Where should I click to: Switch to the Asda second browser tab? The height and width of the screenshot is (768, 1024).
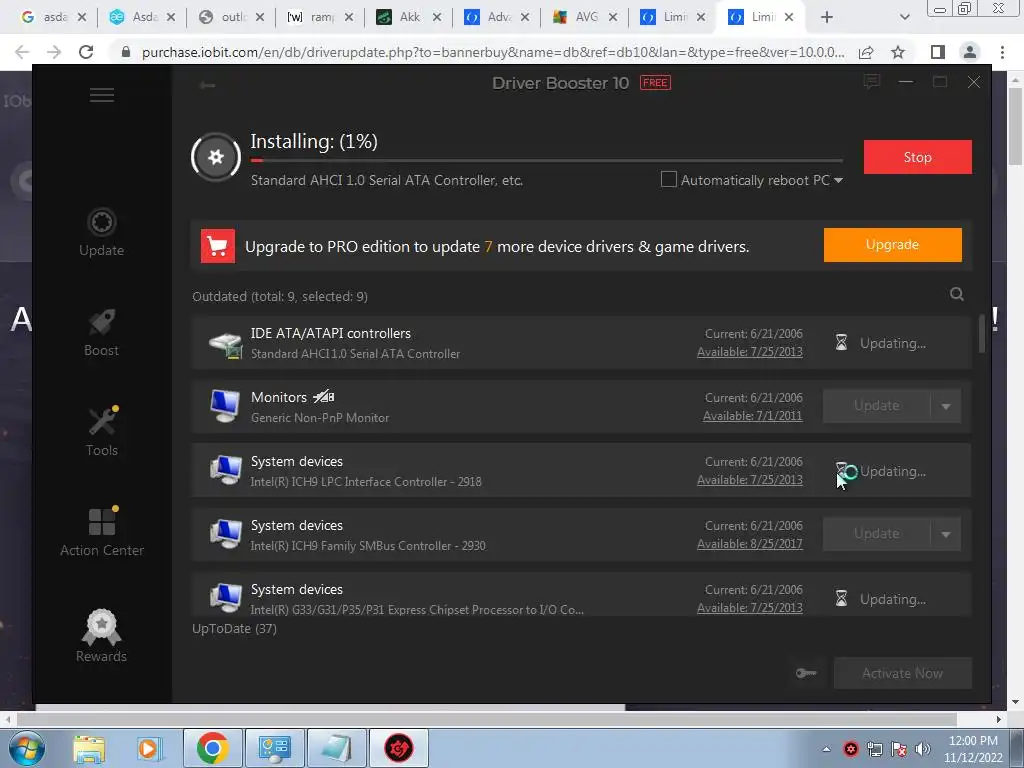click(142, 17)
